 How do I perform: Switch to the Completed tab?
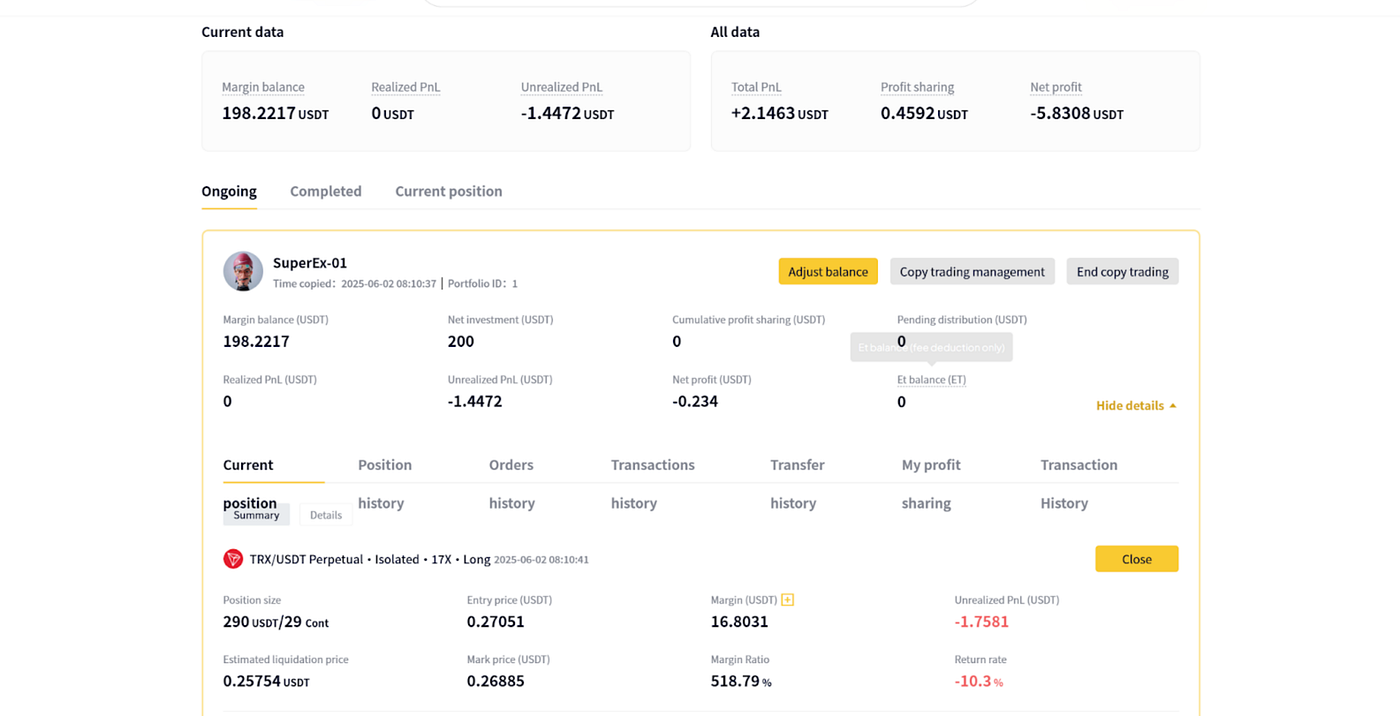click(x=326, y=191)
